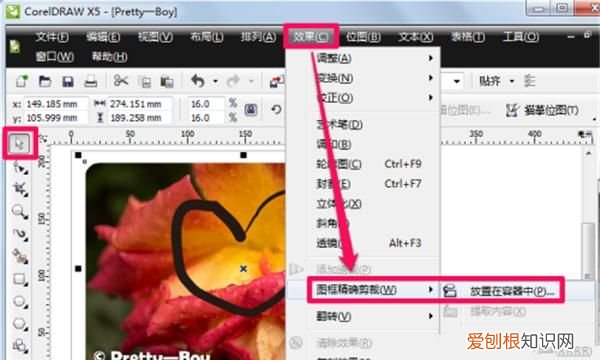Click the rotation angle icon
Image resolution: width=600 pixels, height=360 pixels.
click(276, 110)
